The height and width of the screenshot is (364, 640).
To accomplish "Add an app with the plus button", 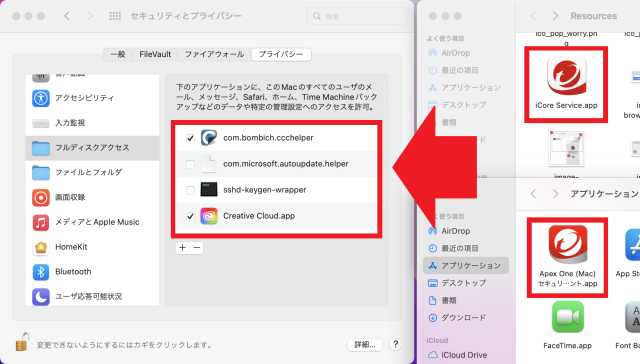I will [x=182, y=248].
